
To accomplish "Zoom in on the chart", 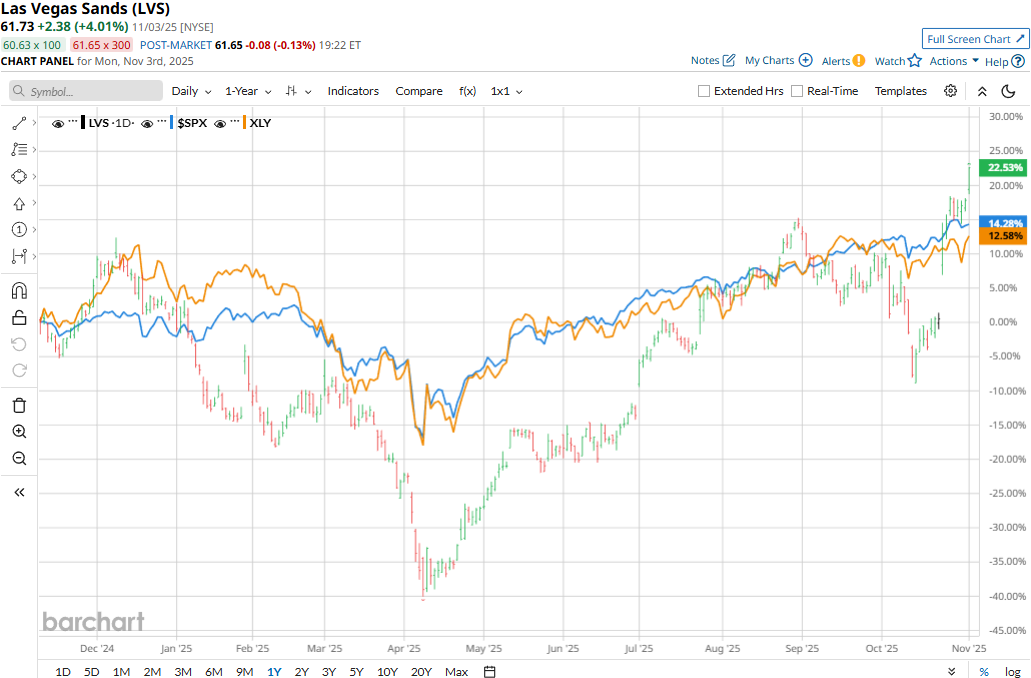I will 18,432.
